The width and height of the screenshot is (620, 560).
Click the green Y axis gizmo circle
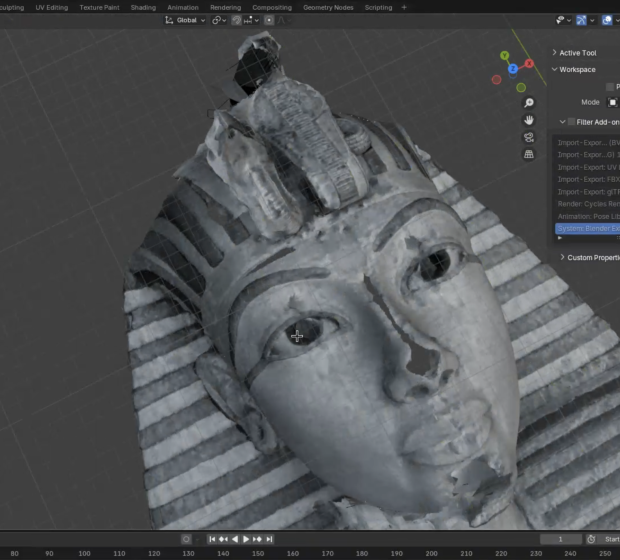pyautogui.click(x=505, y=55)
